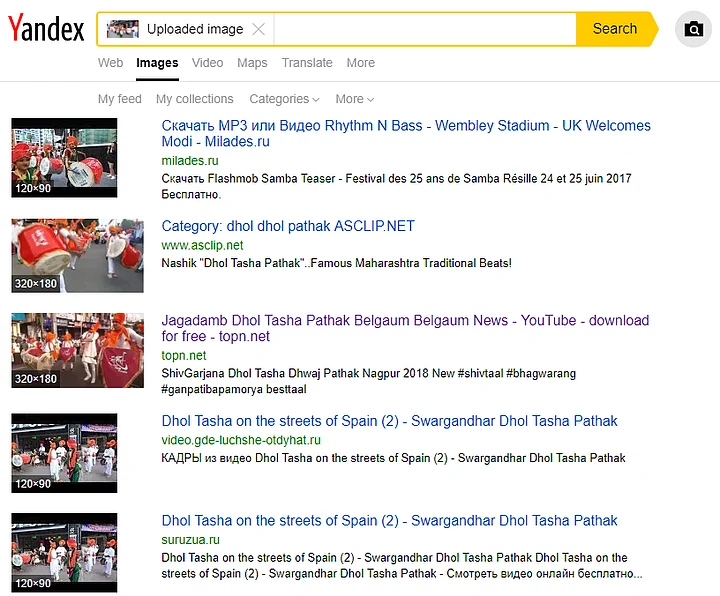This screenshot has width=720, height=596.
Task: Open the Translate tab
Action: click(307, 63)
